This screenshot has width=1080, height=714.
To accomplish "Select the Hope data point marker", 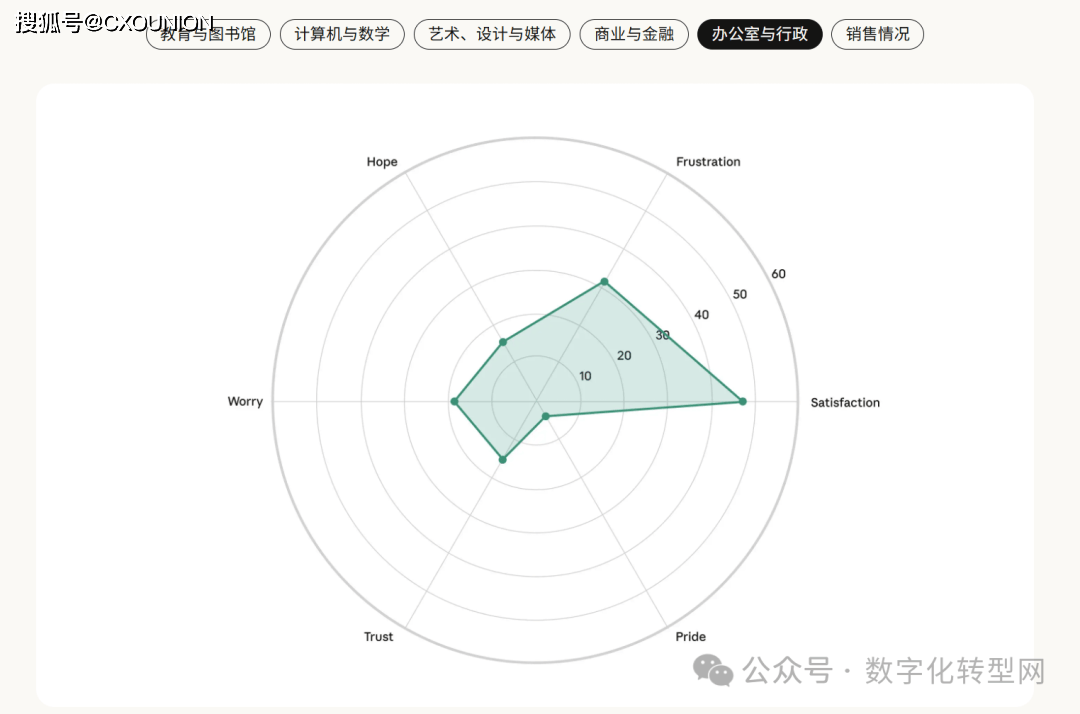I will click(503, 342).
